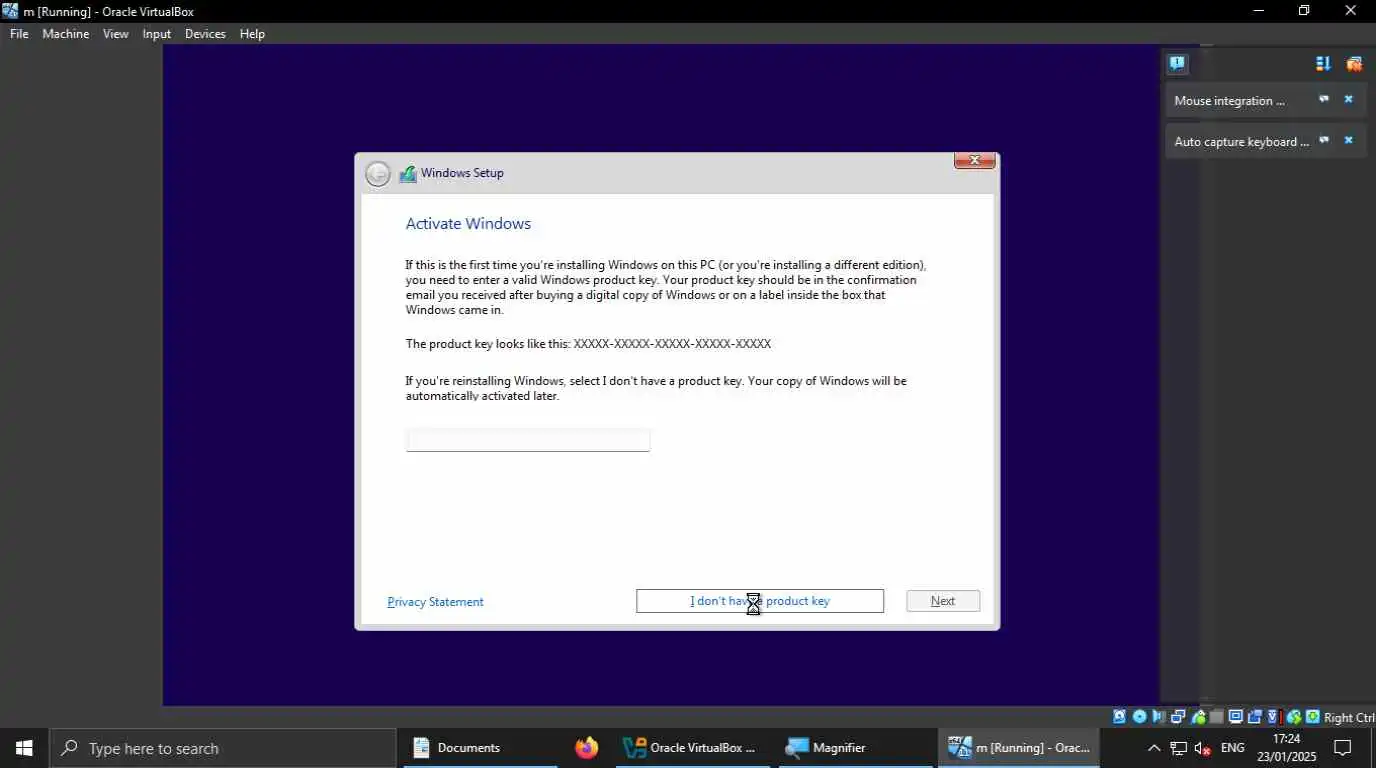This screenshot has width=1376, height=768.
Task: Click "I don't have a product key"
Action: [760, 601]
